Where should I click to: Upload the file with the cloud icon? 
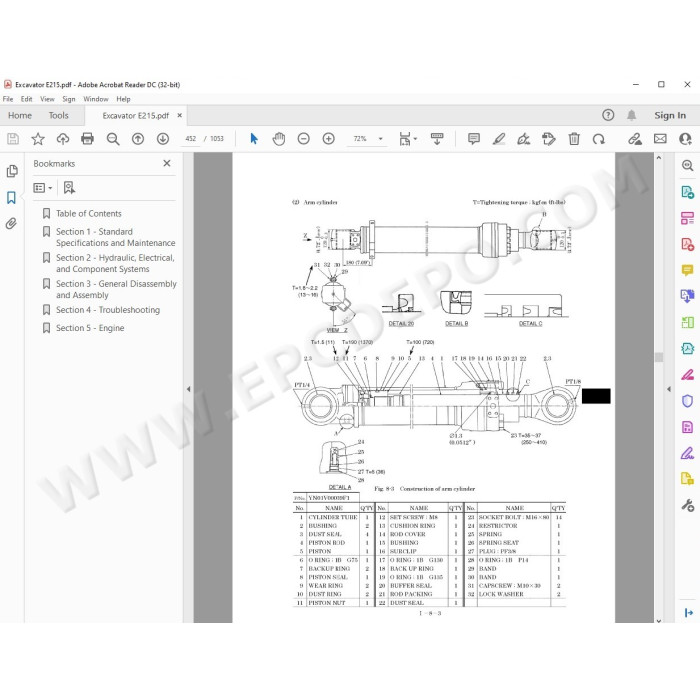pyautogui.click(x=63, y=139)
